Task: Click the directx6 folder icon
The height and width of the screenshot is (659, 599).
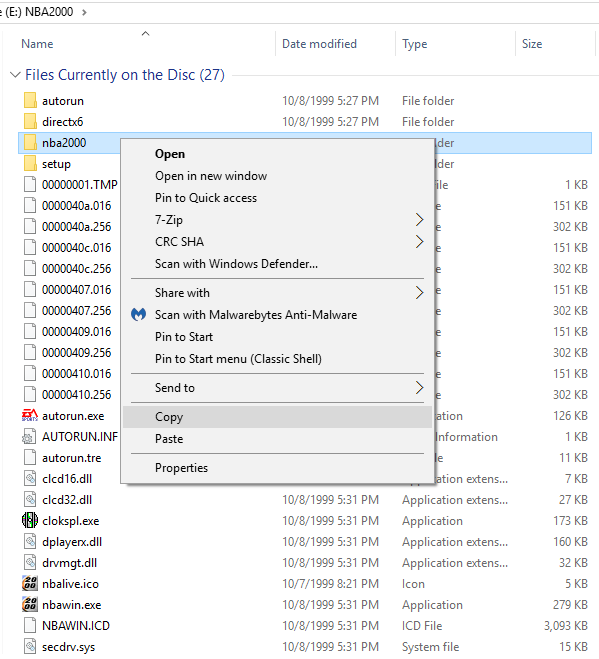Action: (x=30, y=122)
